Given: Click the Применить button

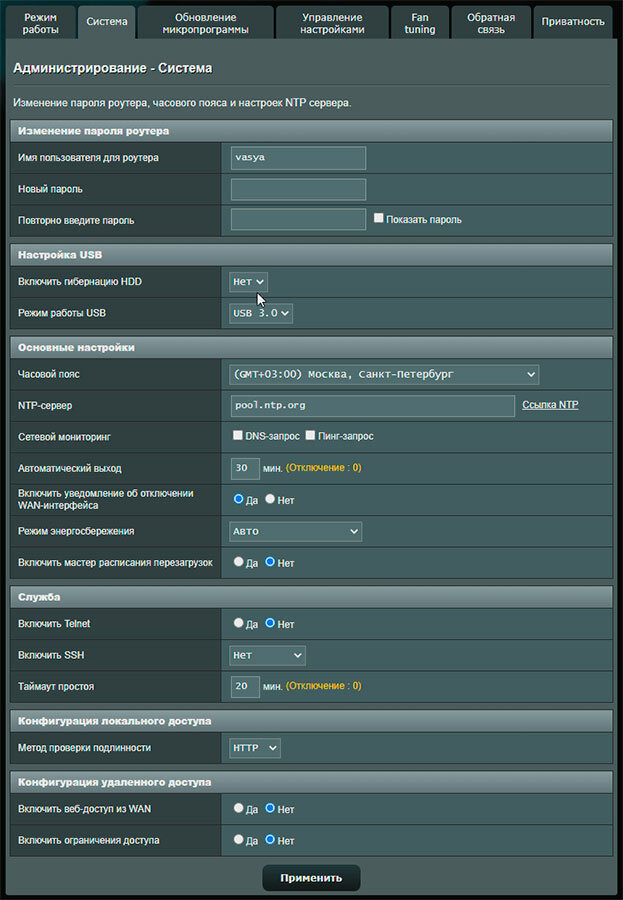Looking at the screenshot, I should point(311,878).
